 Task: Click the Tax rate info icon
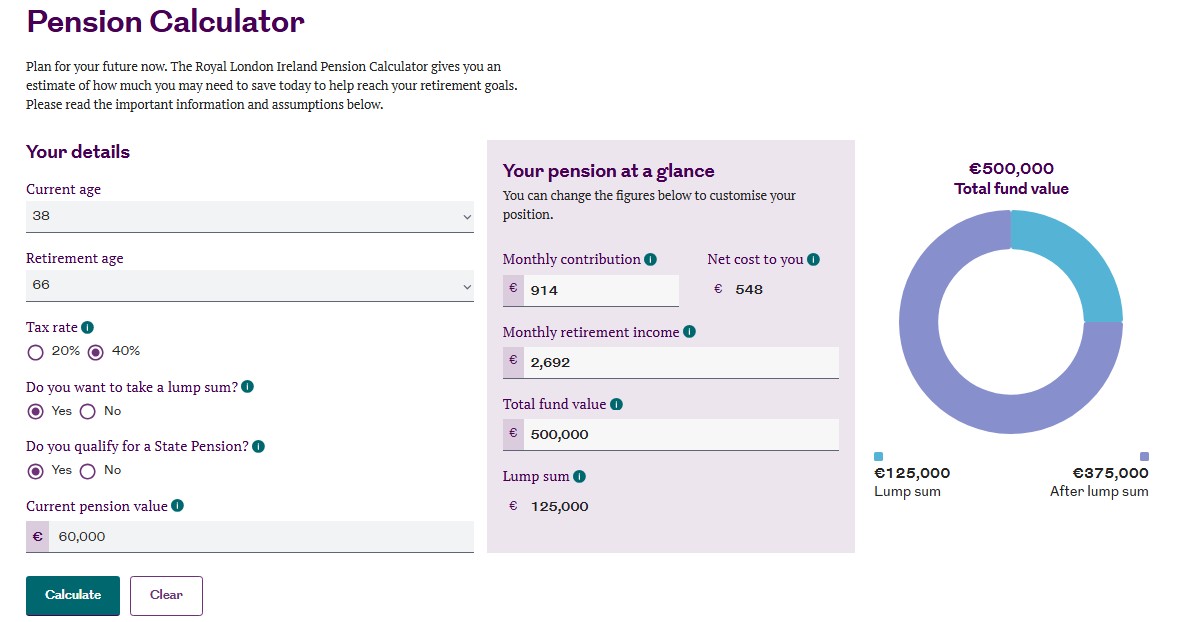coord(87,327)
